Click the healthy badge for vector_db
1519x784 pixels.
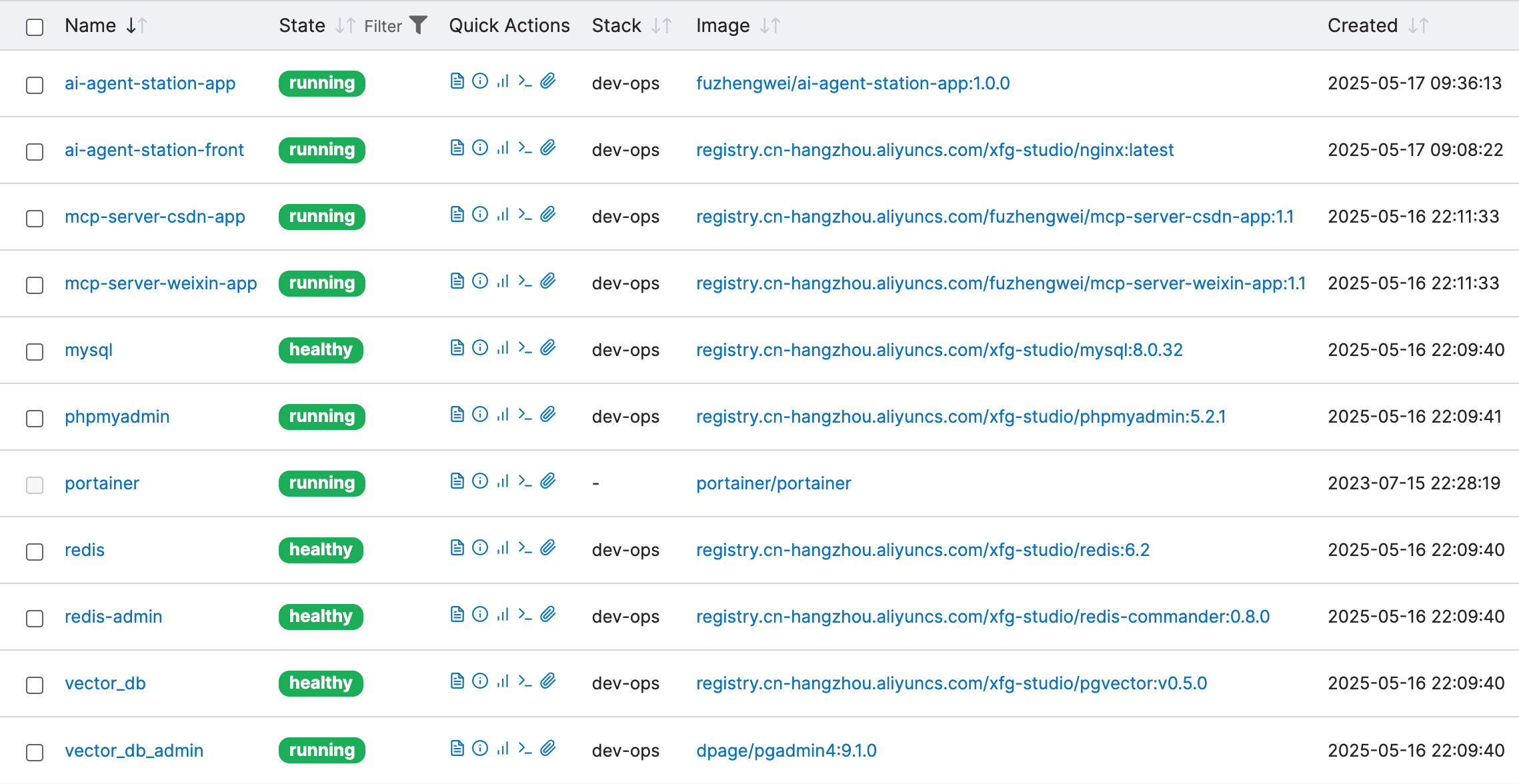pos(321,683)
